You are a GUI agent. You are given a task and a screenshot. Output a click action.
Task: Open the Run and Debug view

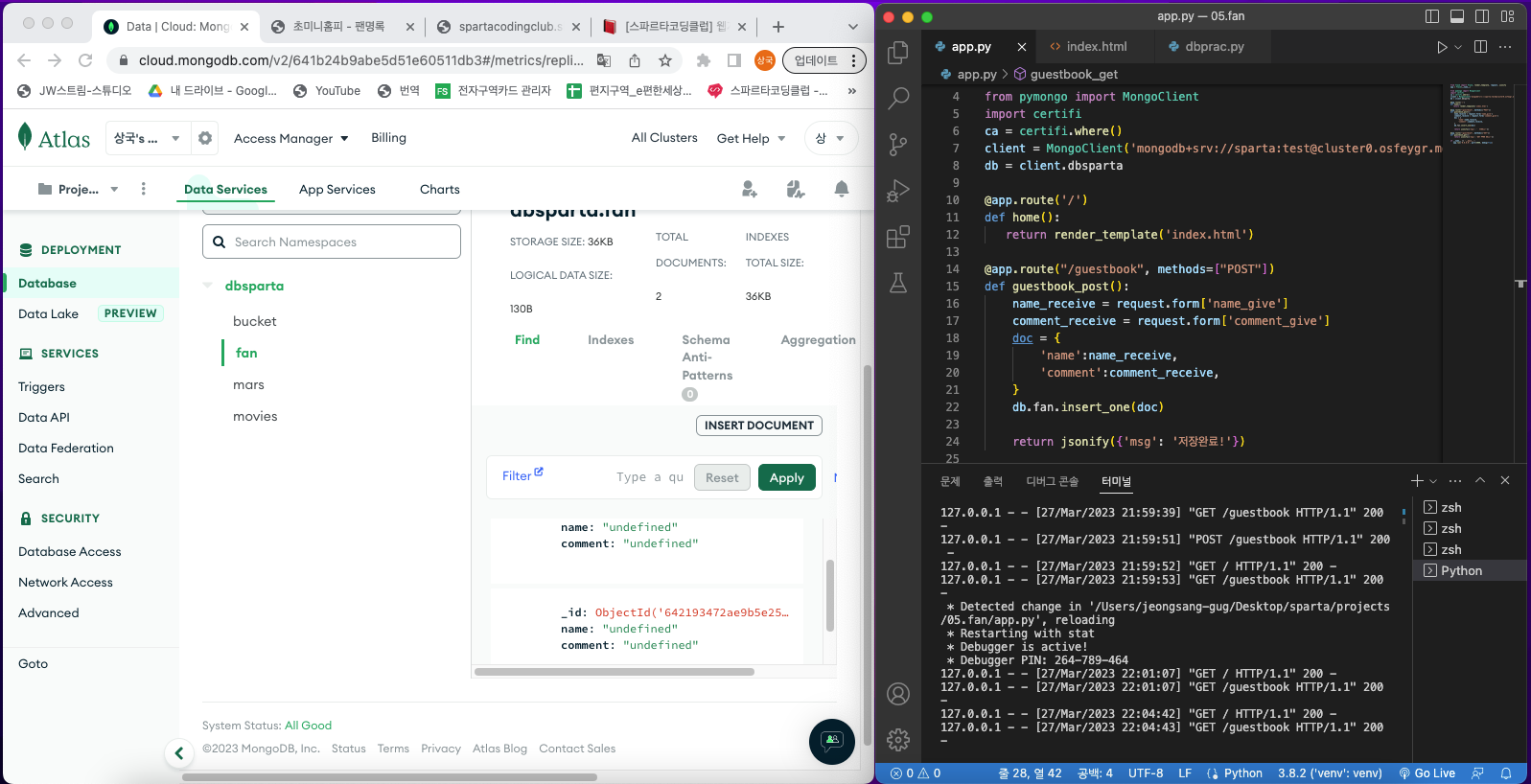(898, 191)
